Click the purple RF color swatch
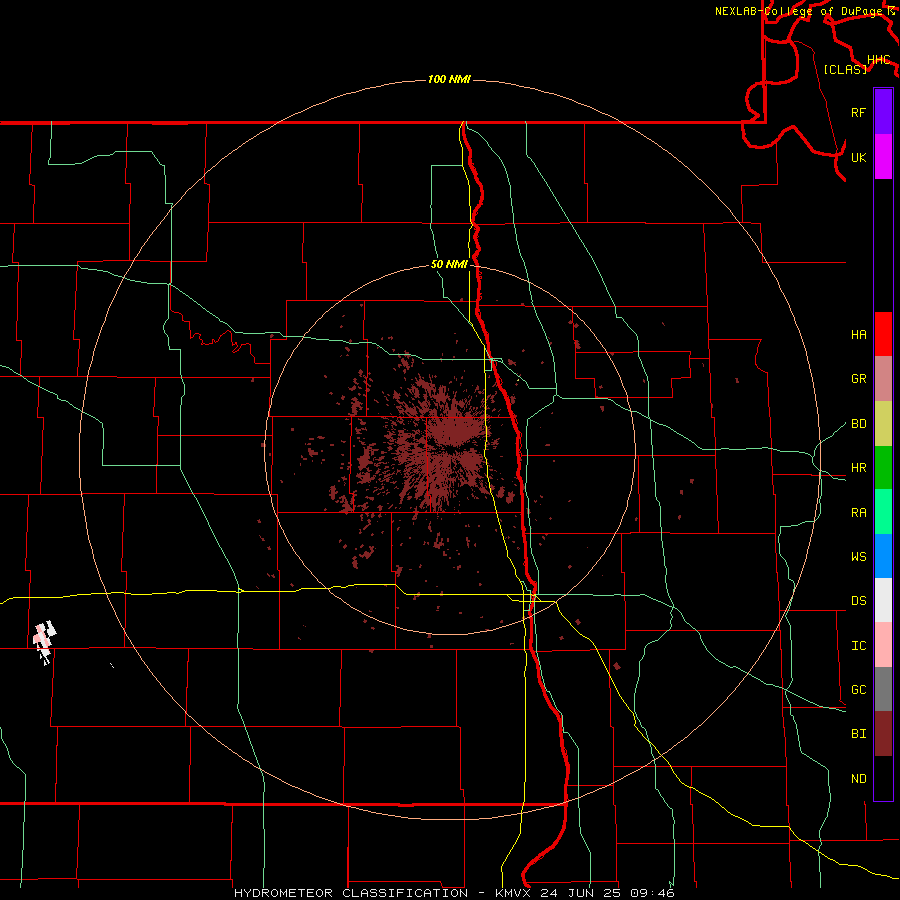Screen dimensions: 900x900 883,112
